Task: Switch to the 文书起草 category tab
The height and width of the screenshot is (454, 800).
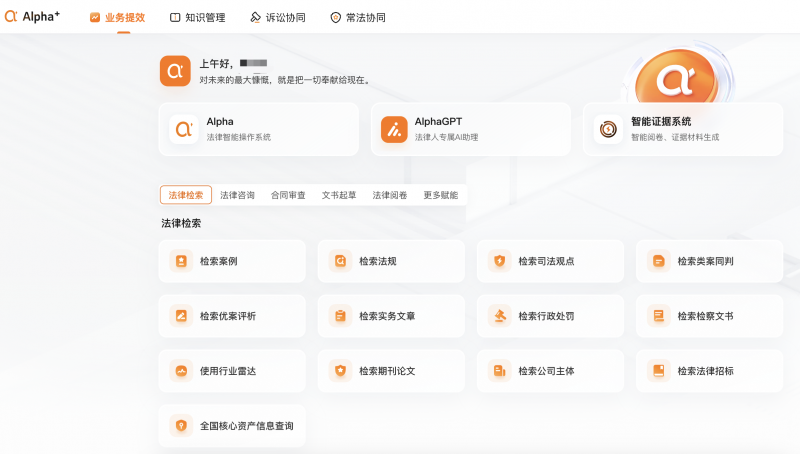Action: [339, 195]
